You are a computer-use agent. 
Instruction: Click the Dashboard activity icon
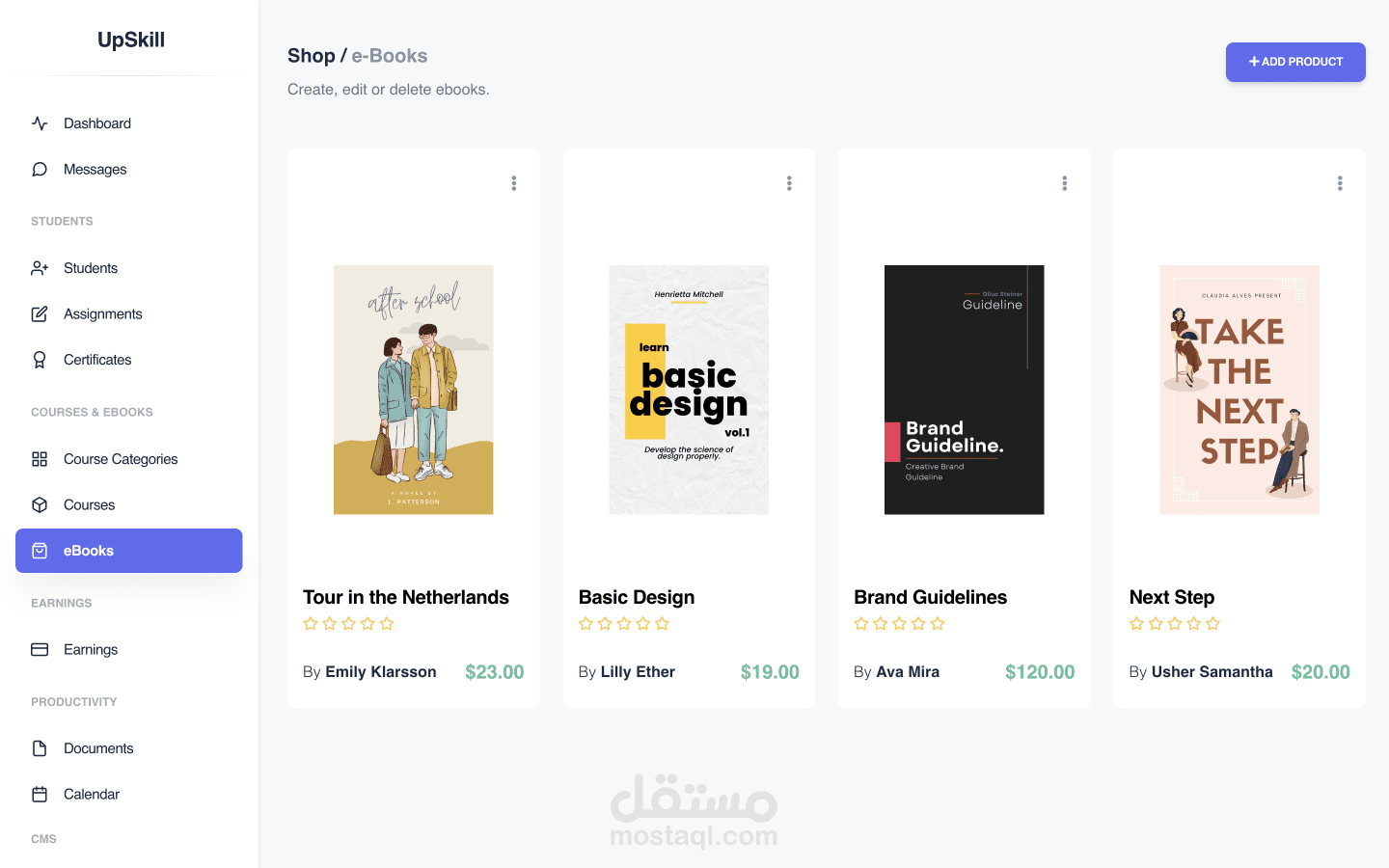(x=40, y=123)
